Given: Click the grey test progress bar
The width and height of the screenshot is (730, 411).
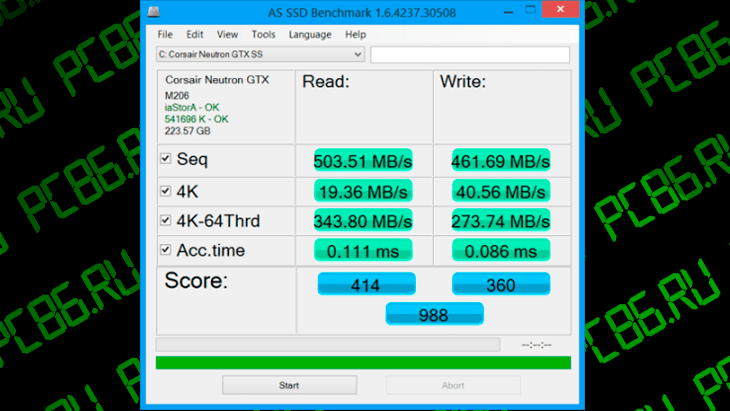Looking at the screenshot, I should click(328, 344).
